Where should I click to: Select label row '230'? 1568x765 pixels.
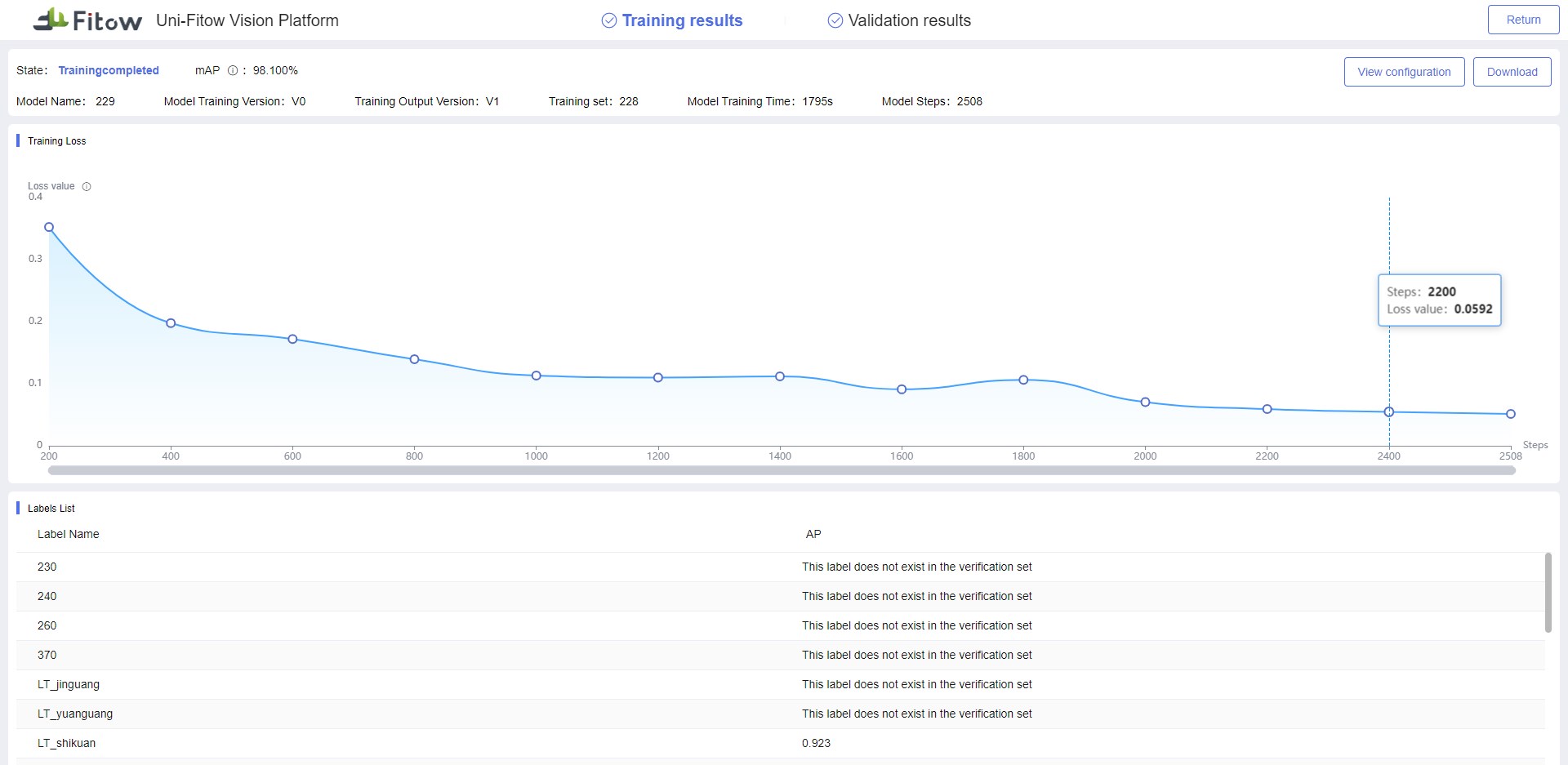(x=780, y=567)
